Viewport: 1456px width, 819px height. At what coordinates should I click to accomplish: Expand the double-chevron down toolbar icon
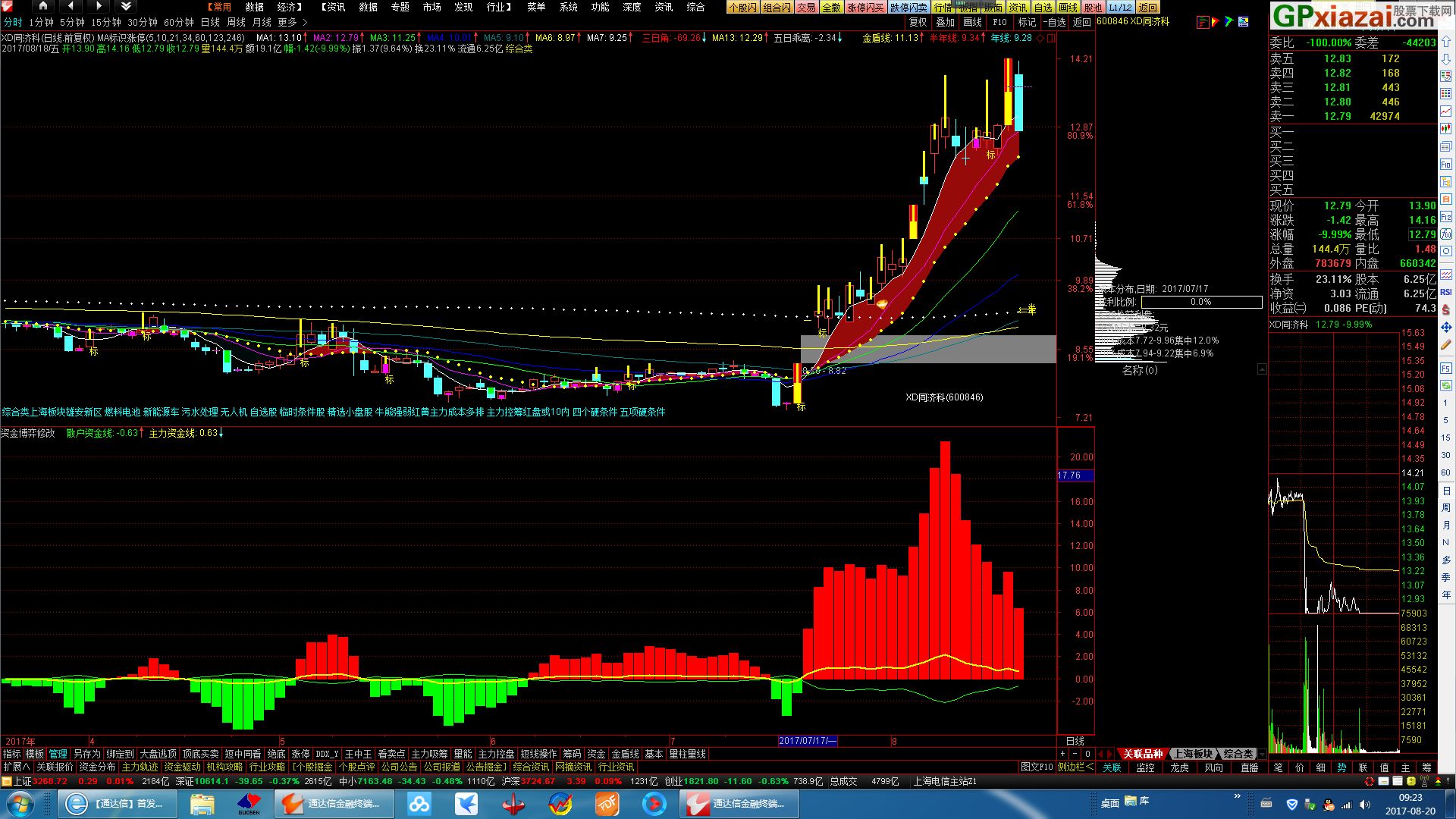[x=126, y=6]
